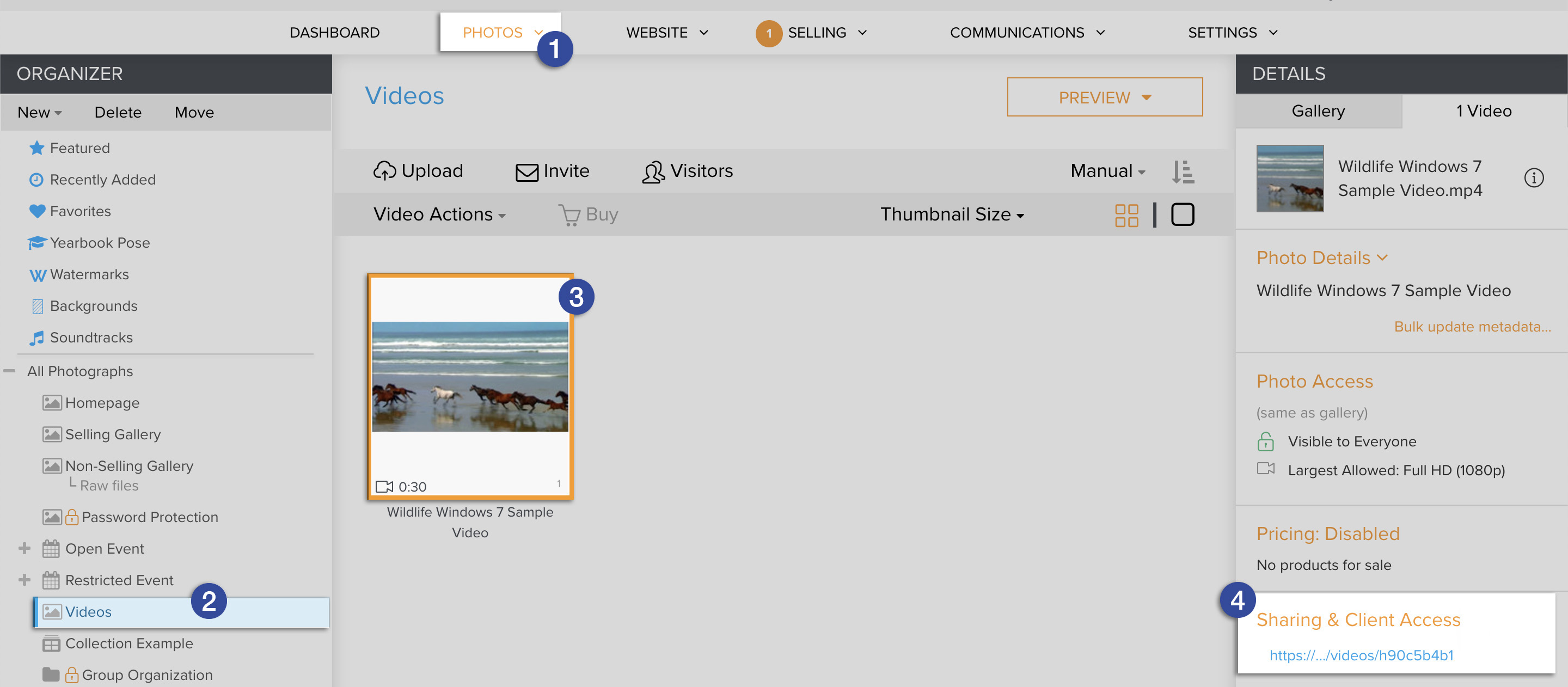
Task: Expand the Open Event tree node
Action: point(24,548)
